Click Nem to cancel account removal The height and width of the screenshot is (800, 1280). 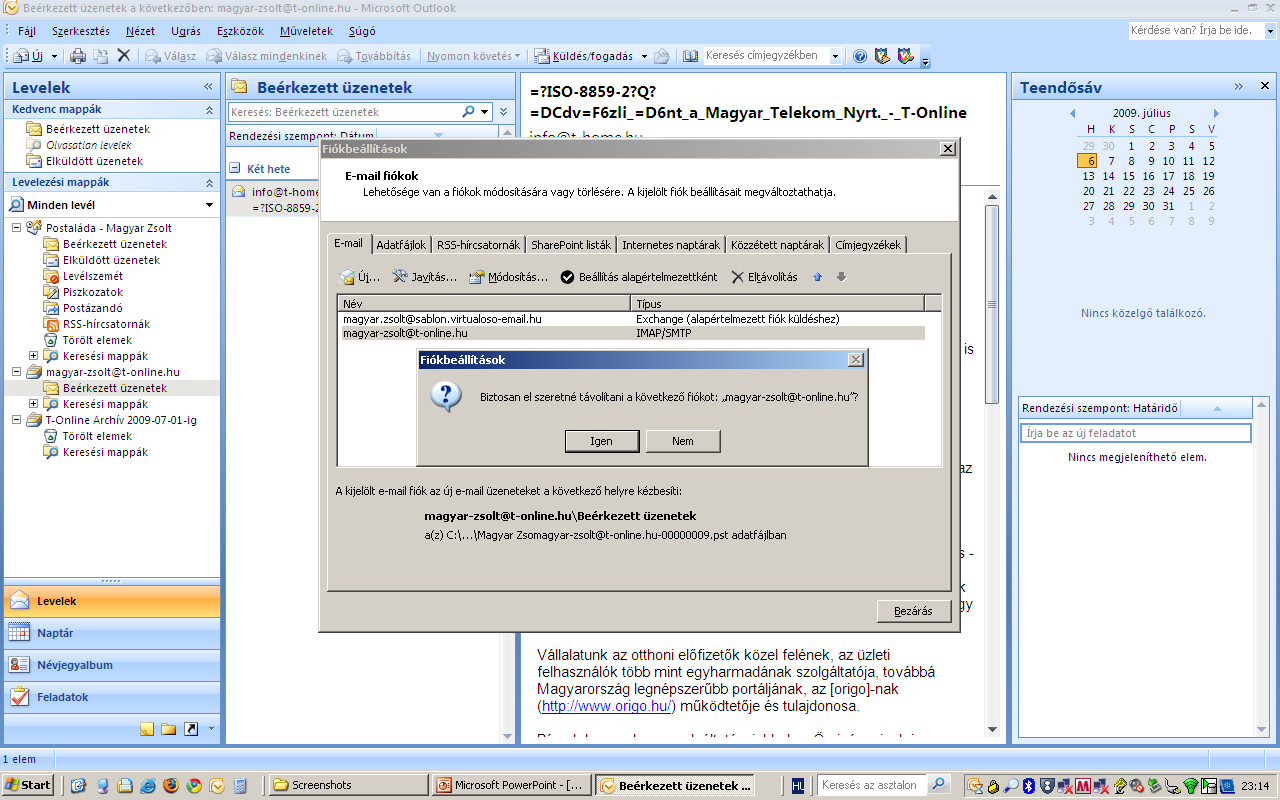683,441
